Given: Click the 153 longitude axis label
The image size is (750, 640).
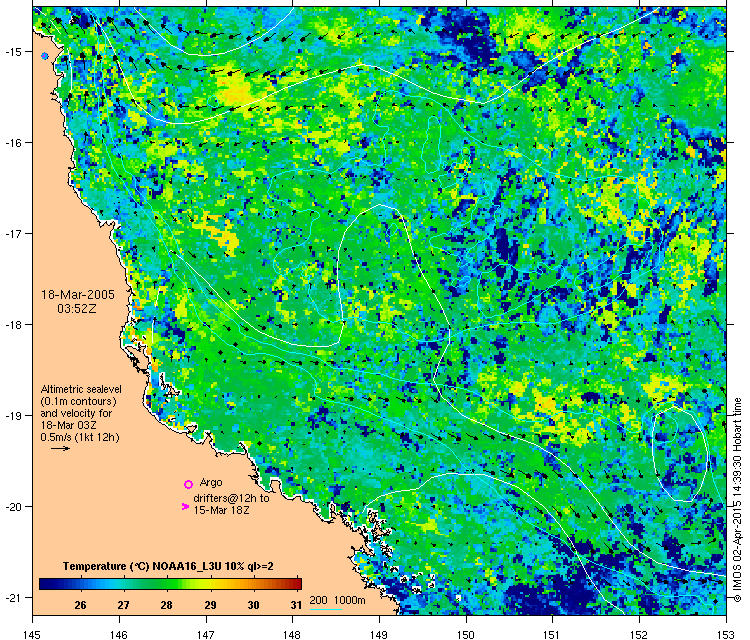Looking at the screenshot, I should [726, 634].
